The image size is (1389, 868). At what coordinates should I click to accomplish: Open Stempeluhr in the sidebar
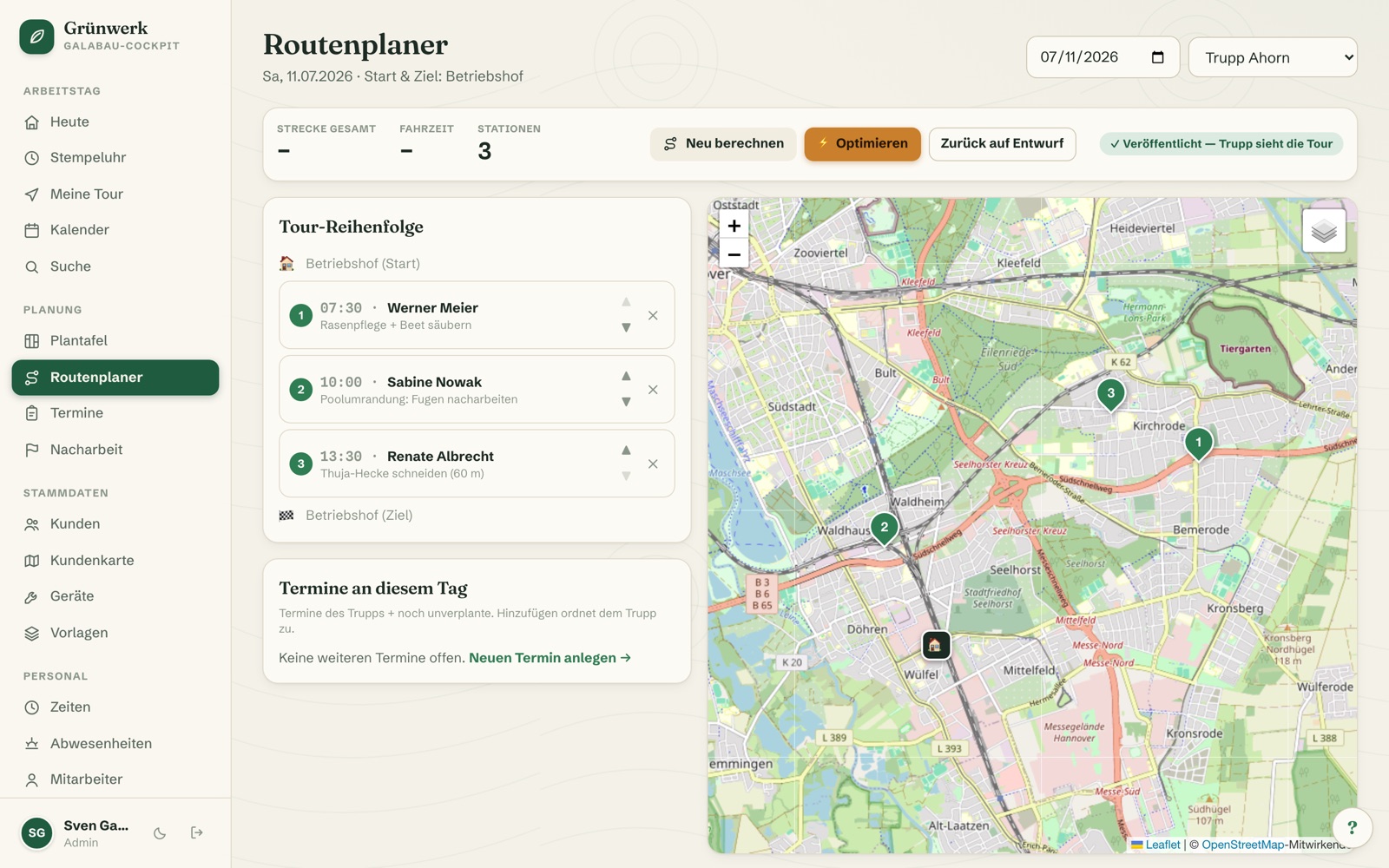click(x=115, y=158)
